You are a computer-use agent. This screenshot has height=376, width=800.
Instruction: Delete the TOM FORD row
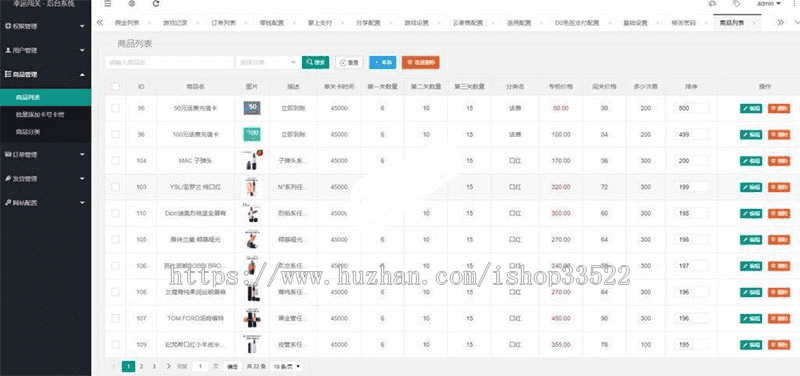[x=779, y=318]
